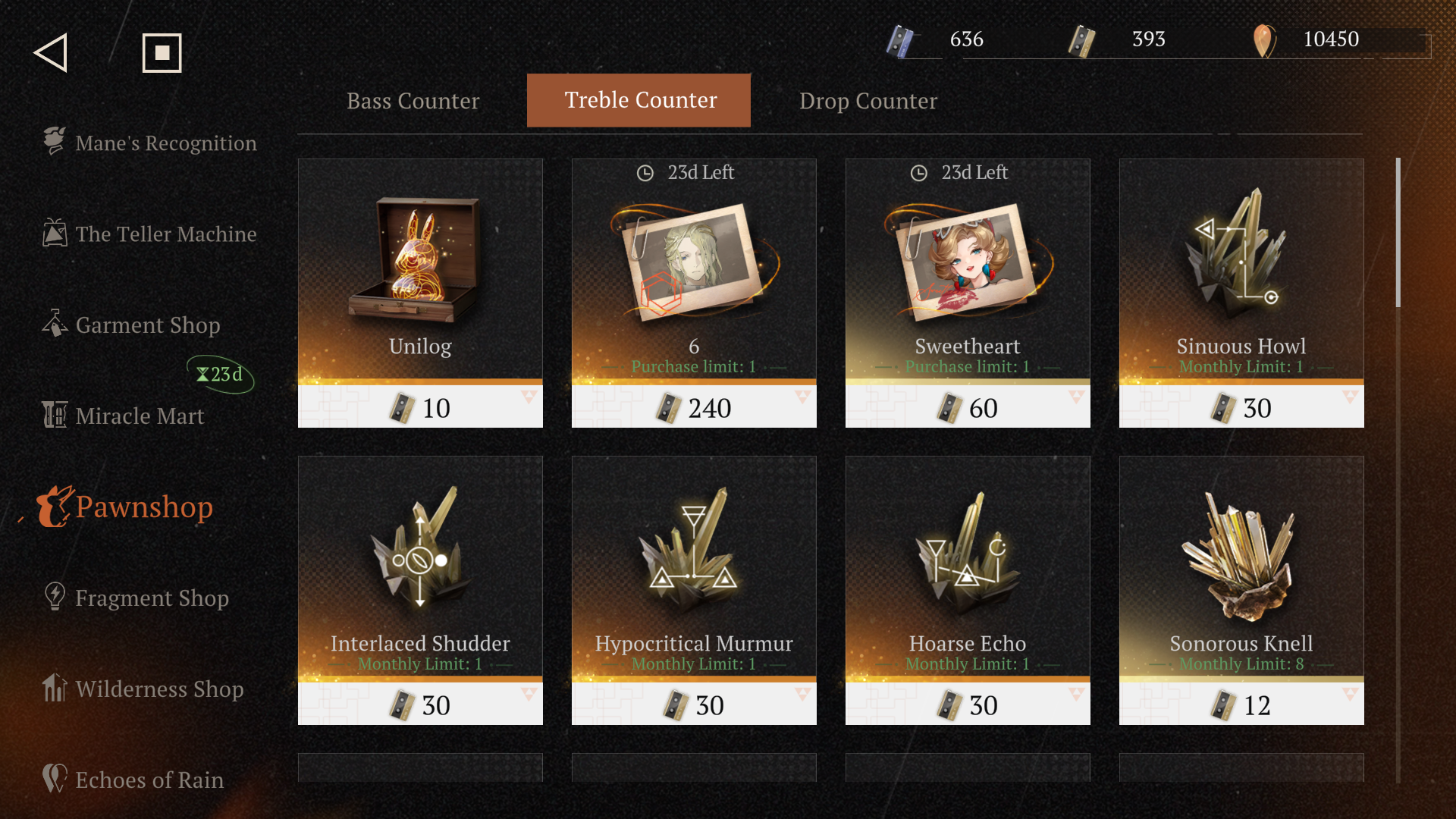
Task: Click the Echoes of Rain icon
Action: [x=55, y=779]
